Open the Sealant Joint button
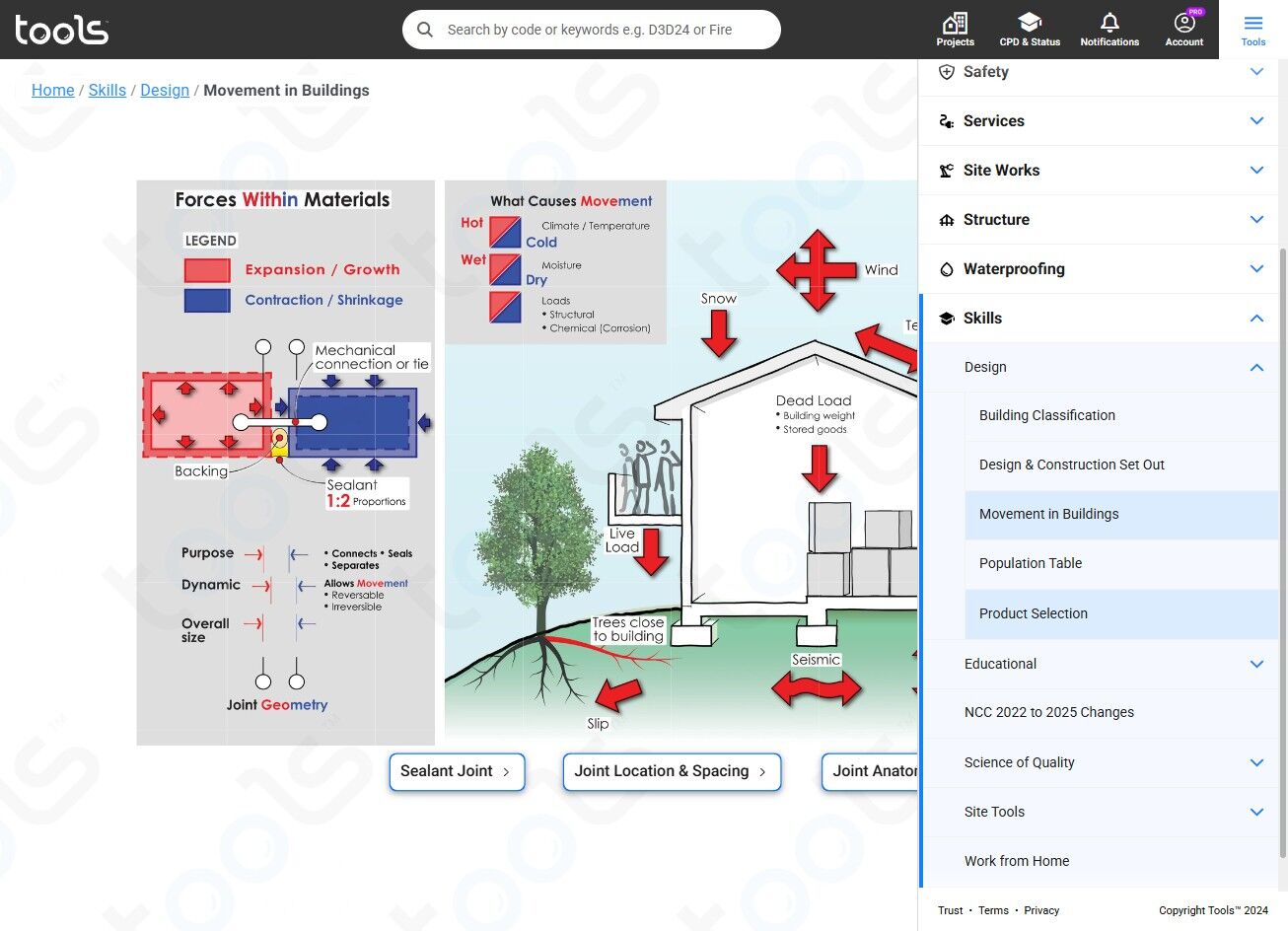This screenshot has height=931, width=1288. [457, 772]
